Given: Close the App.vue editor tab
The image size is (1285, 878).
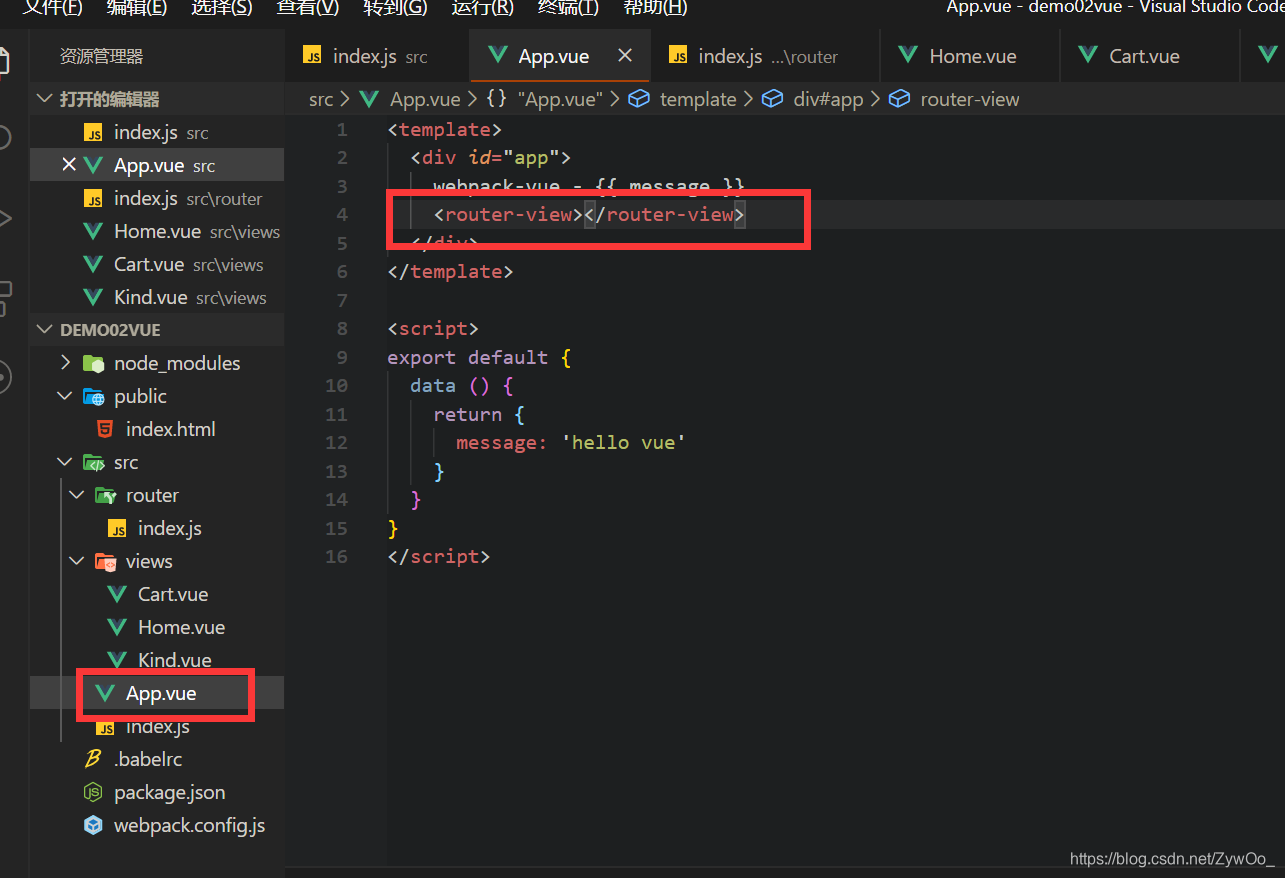Looking at the screenshot, I should click(x=625, y=56).
